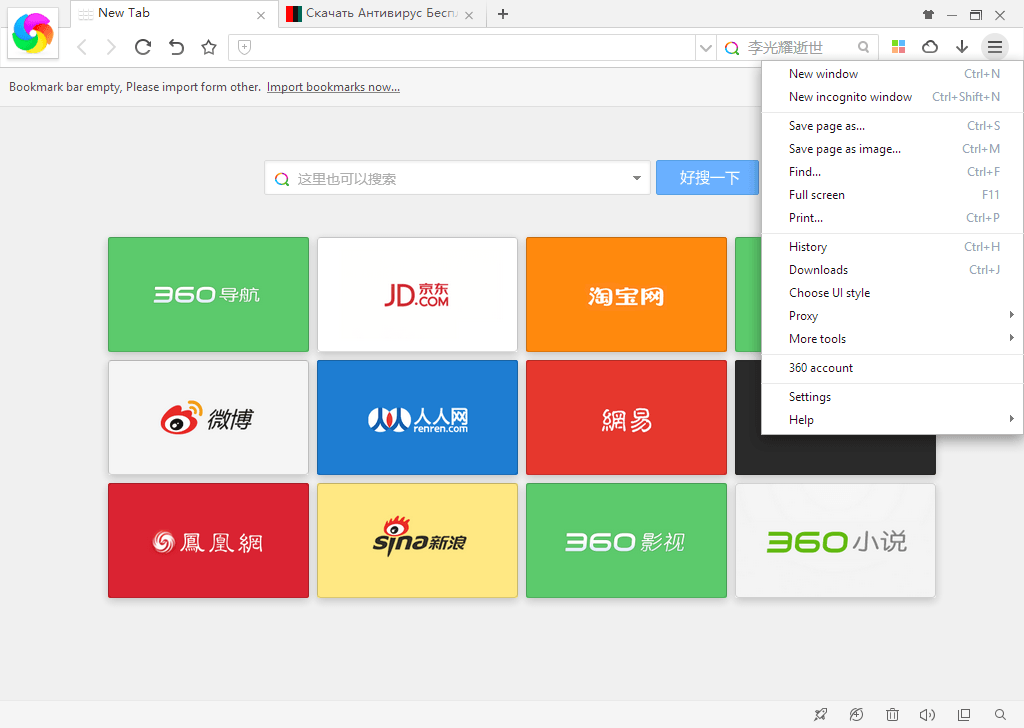Click the 360 browser logo avatar
Viewport: 1024px width, 728px height.
pyautogui.click(x=33, y=33)
